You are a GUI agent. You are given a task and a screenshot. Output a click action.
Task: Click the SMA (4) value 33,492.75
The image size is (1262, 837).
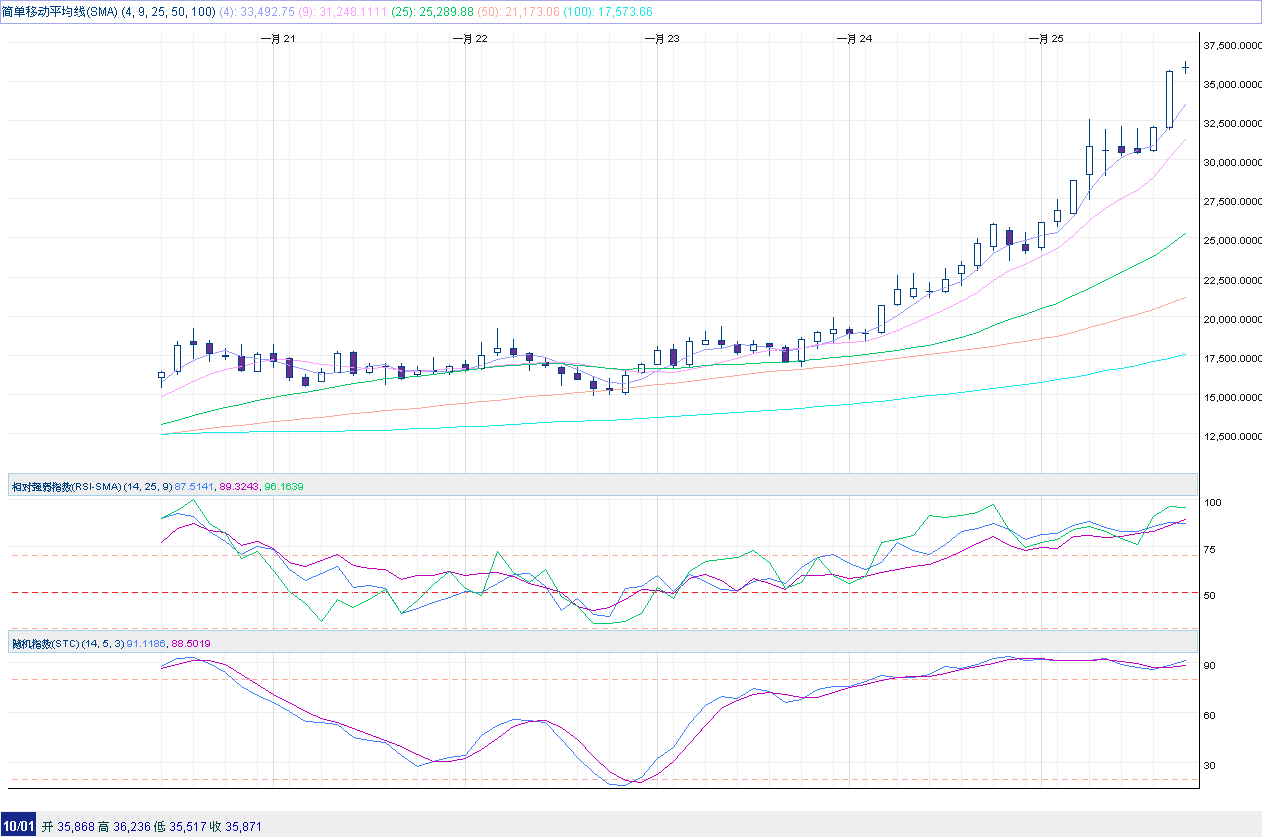point(258,11)
